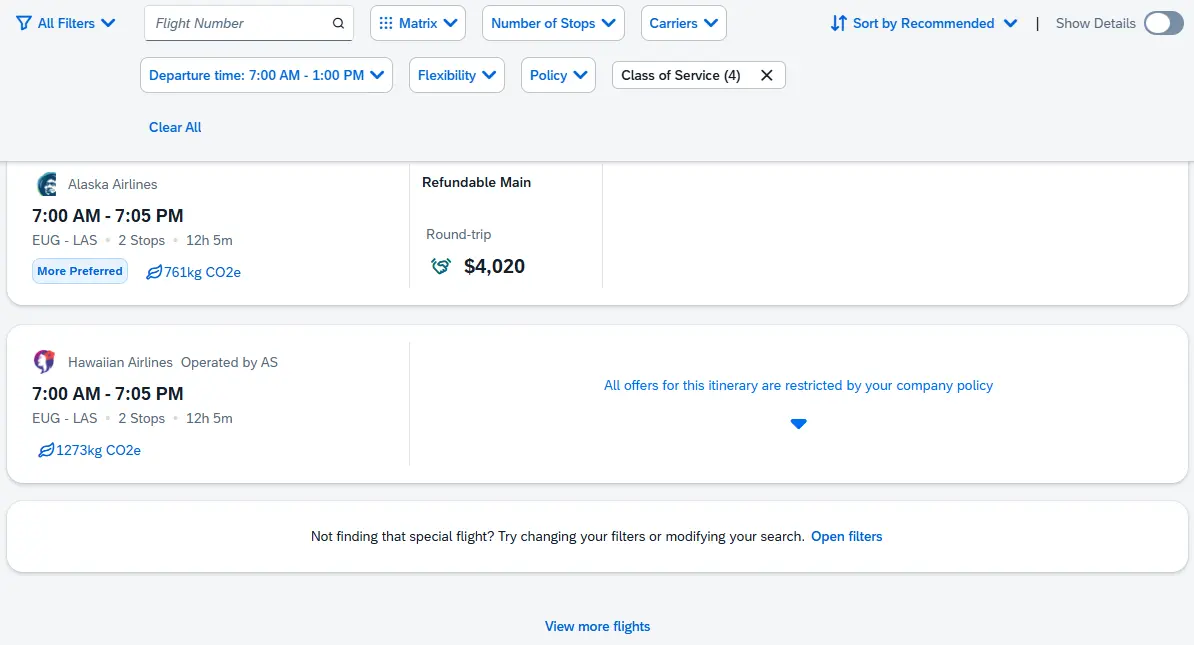Screen dimensions: 1194x645
Task: Click Hawaiian Airlines carrier name
Action: tap(120, 362)
